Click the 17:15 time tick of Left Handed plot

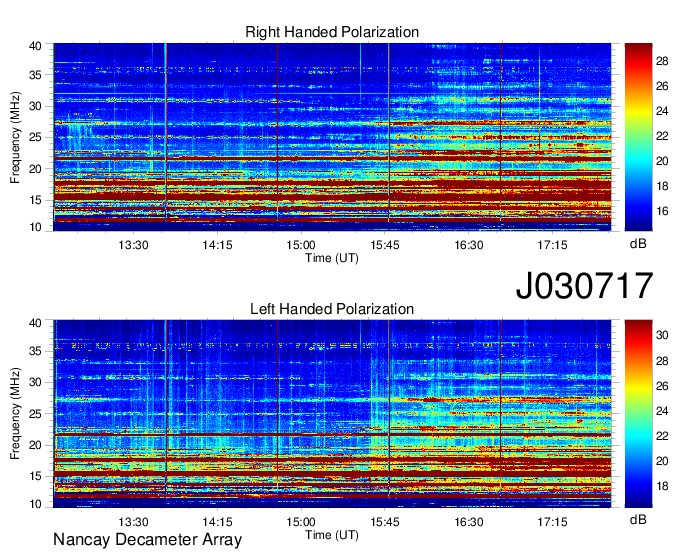pos(552,522)
